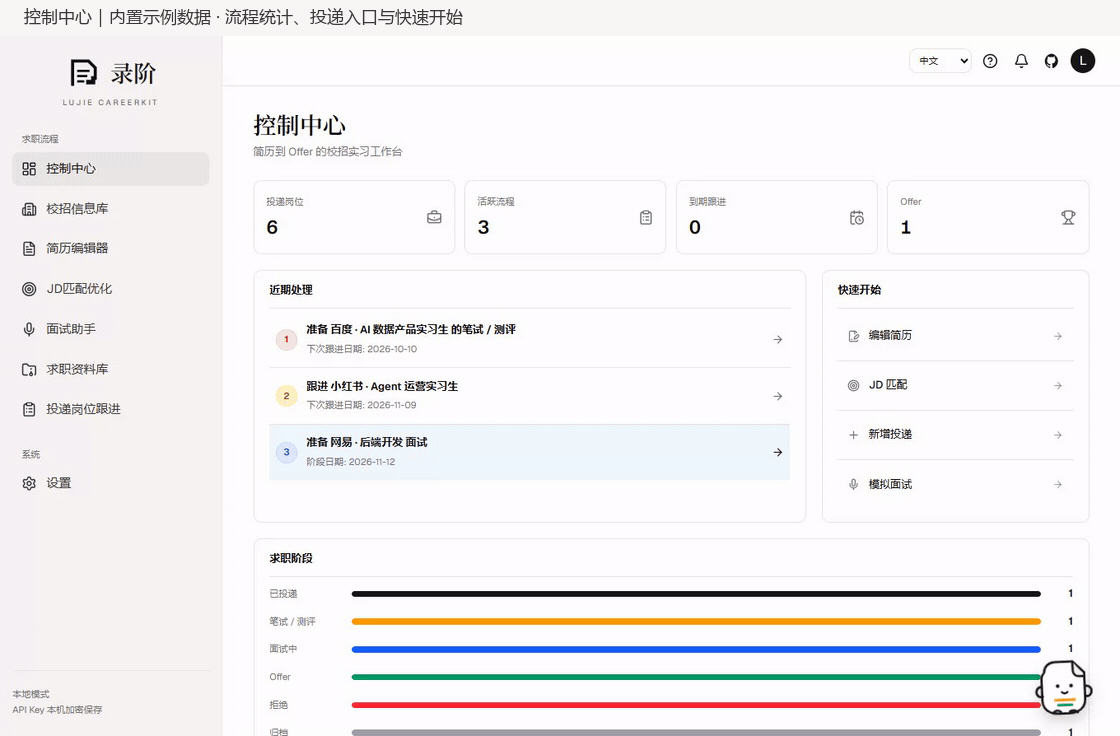Open 面试助手 menu item
Screen dimensions: 1120x736
[111, 329]
